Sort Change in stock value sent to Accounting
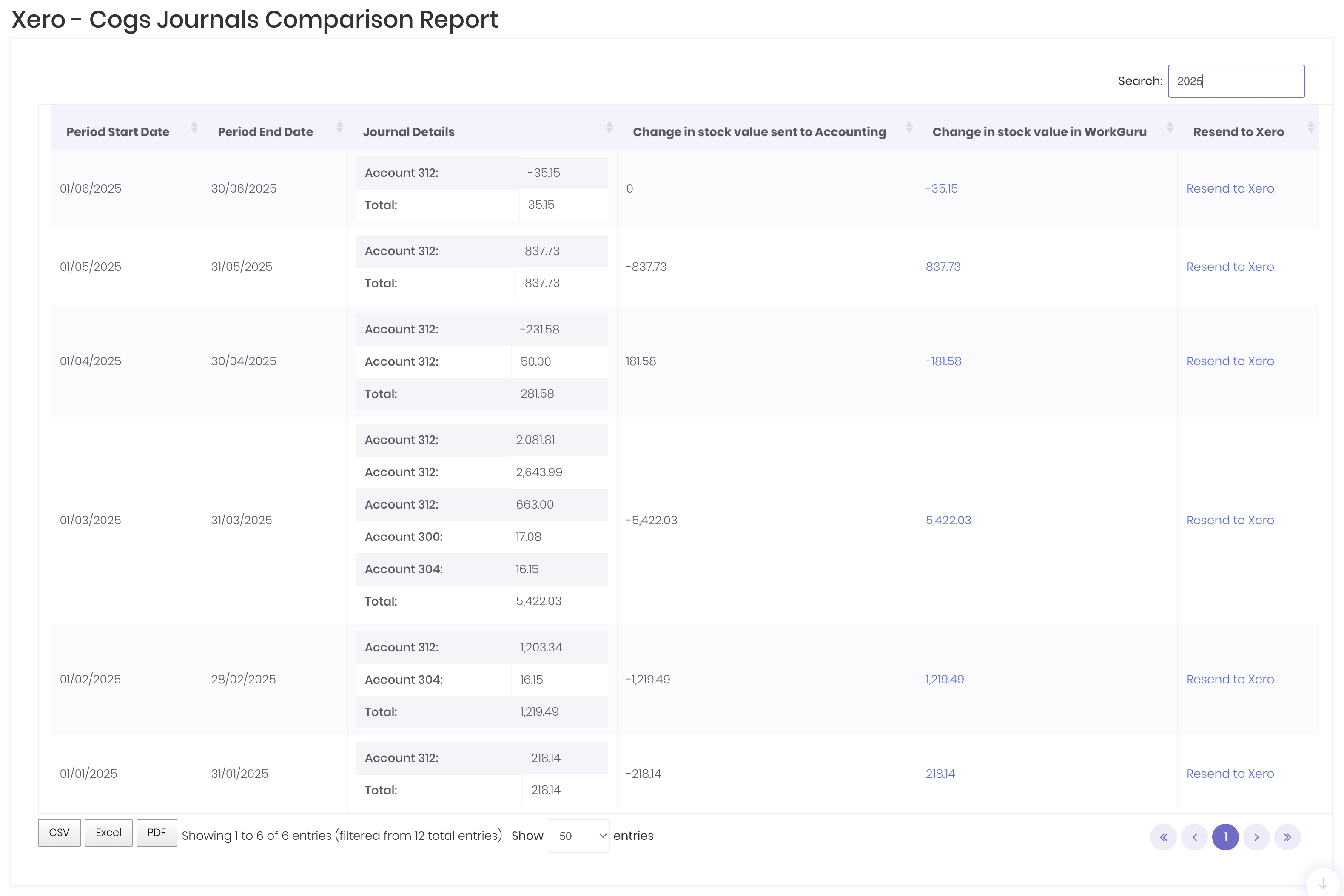The image size is (1344, 896). 908,128
